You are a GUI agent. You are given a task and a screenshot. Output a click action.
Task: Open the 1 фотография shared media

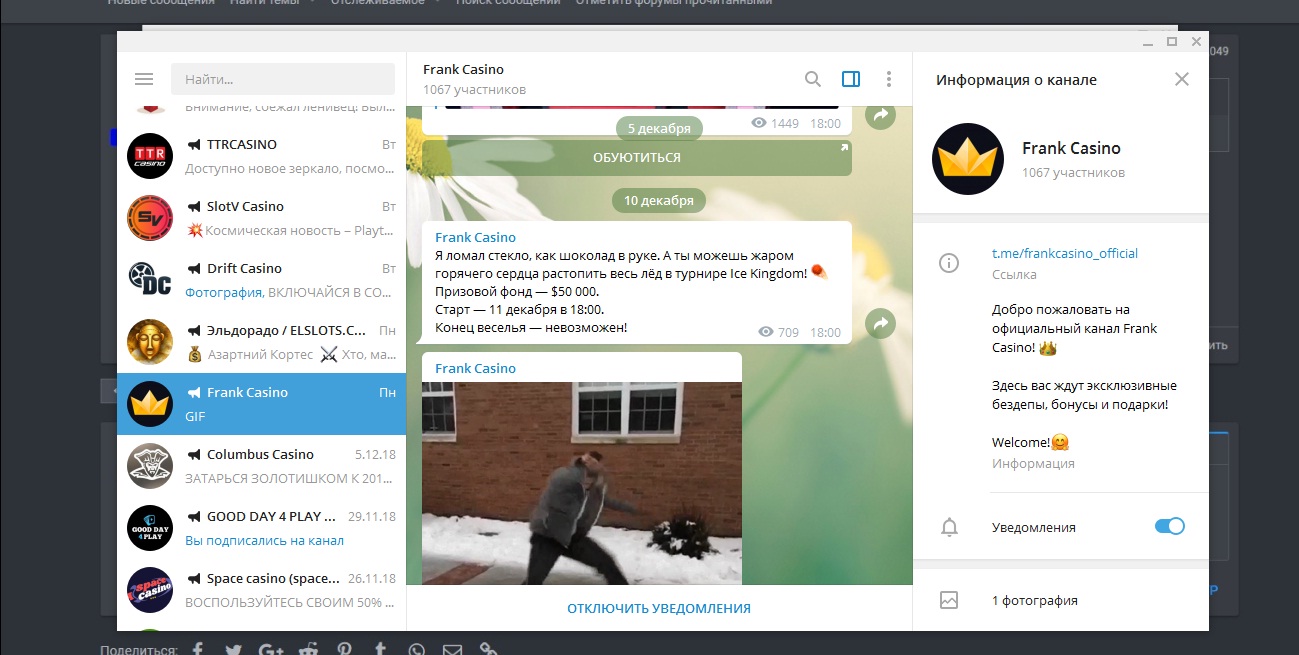pyautogui.click(x=1035, y=601)
